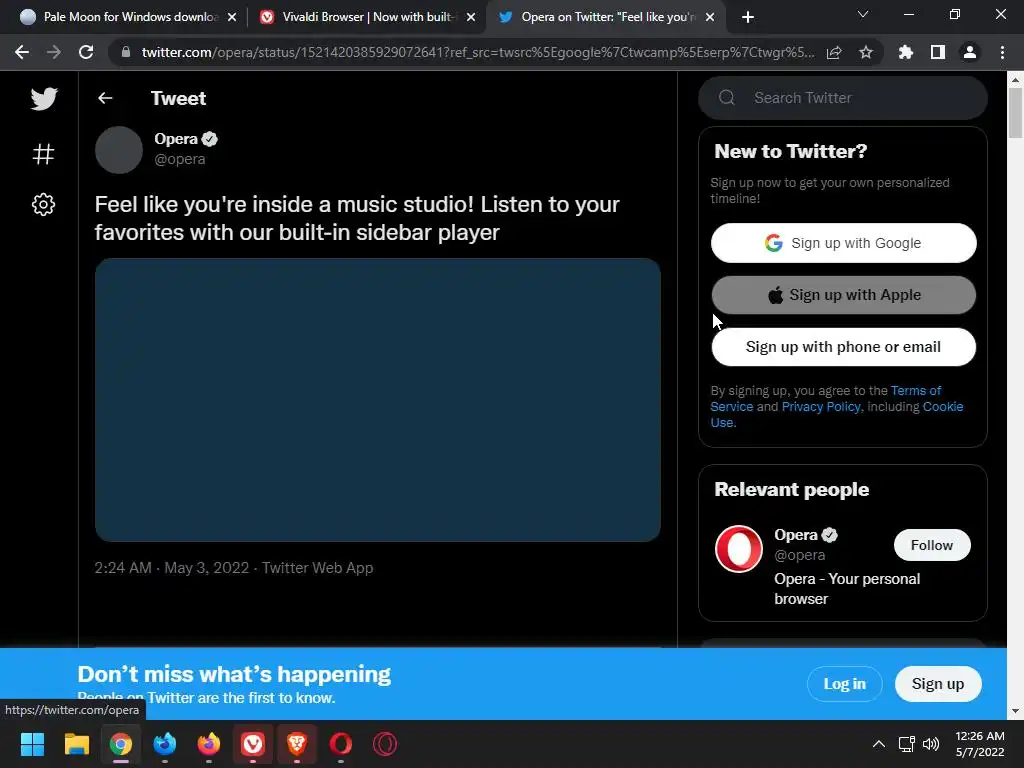This screenshot has height=768, width=1024.
Task: Click the scrollbar down arrow
Action: point(1015,711)
